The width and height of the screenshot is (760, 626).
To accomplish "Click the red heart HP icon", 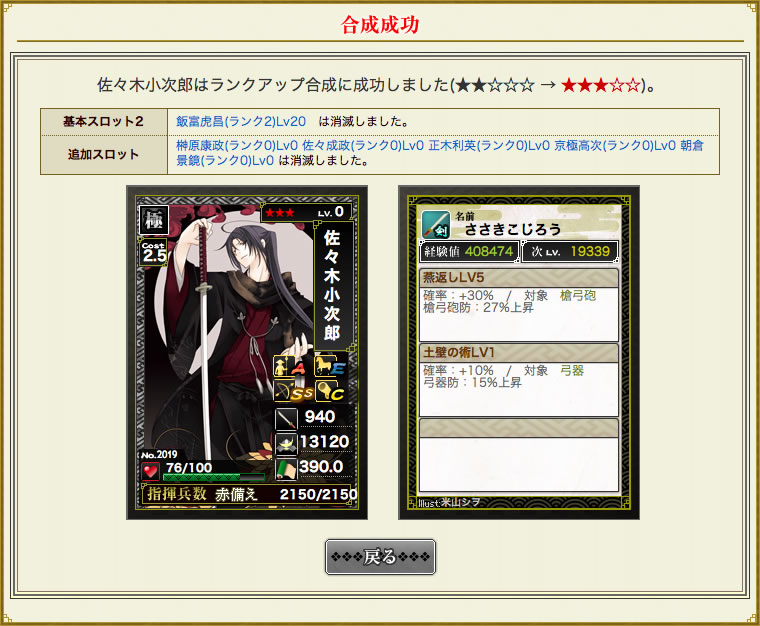I will pos(150,471).
